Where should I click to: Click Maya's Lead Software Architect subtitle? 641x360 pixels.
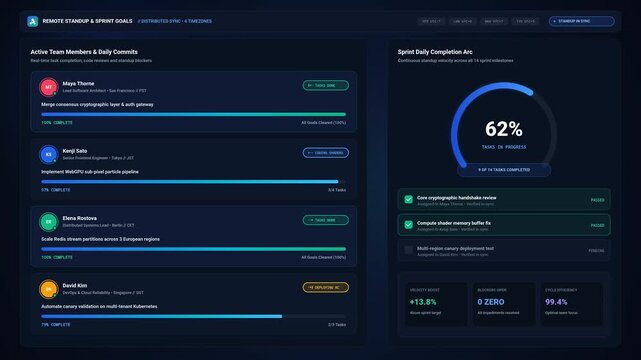(104, 91)
